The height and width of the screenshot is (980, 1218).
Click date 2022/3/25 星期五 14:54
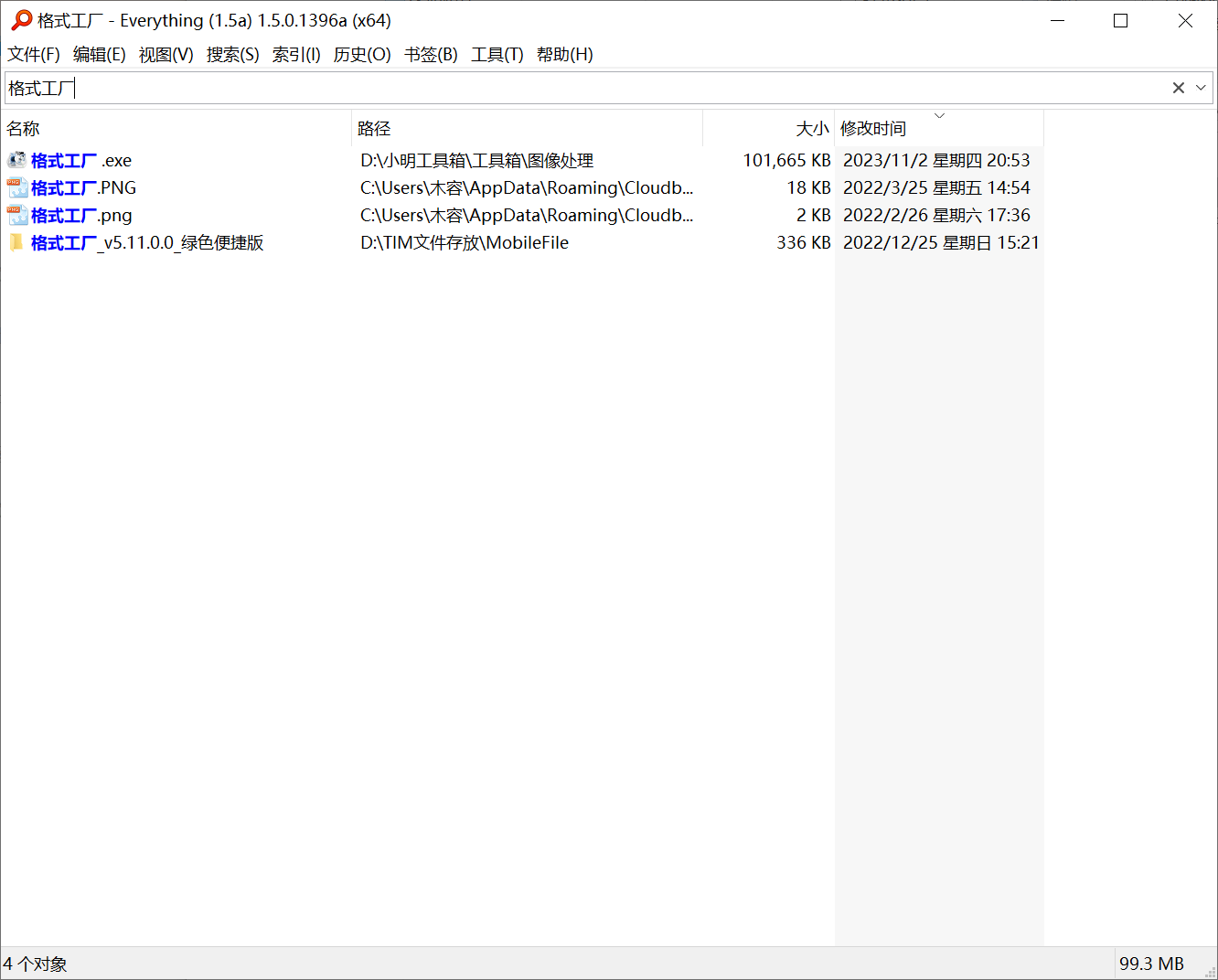click(936, 188)
